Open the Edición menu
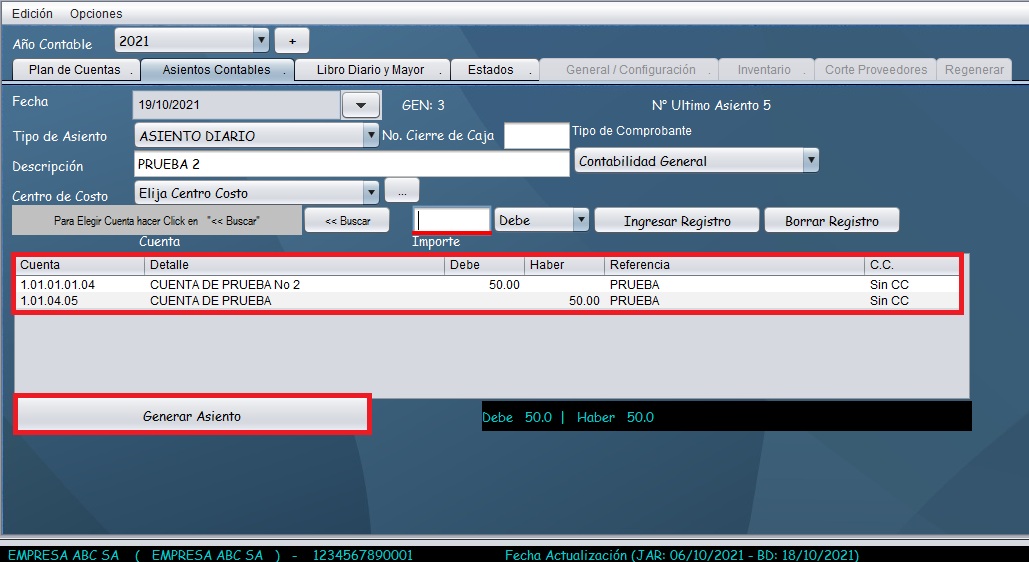The width and height of the screenshot is (1029, 562). click(x=32, y=14)
